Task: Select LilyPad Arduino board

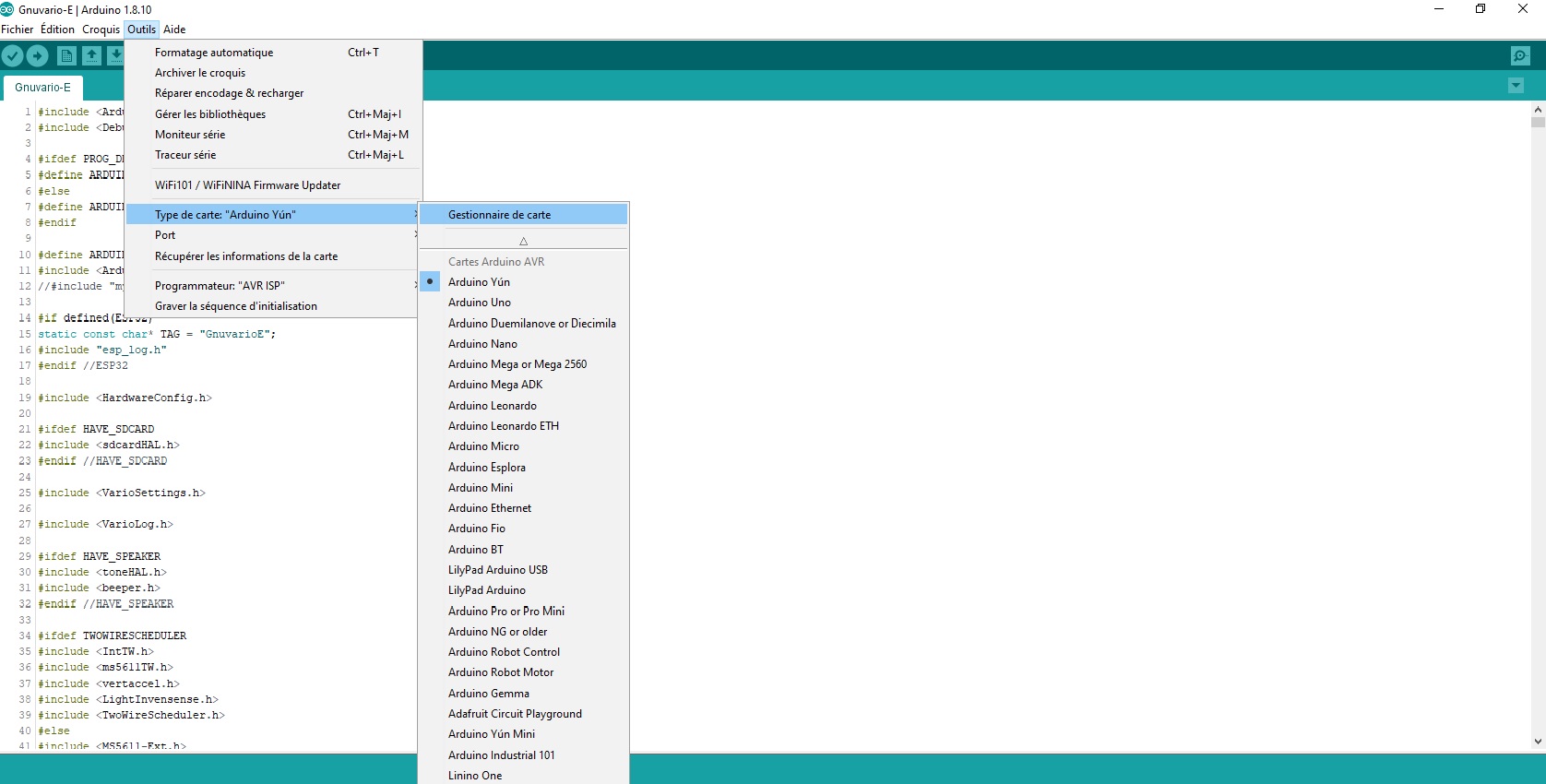Action: point(523,590)
